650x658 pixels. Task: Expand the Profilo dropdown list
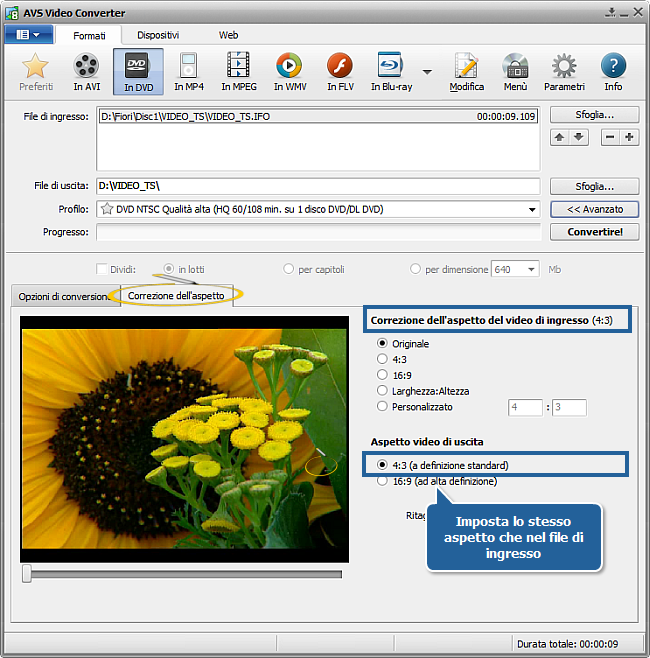(532, 210)
